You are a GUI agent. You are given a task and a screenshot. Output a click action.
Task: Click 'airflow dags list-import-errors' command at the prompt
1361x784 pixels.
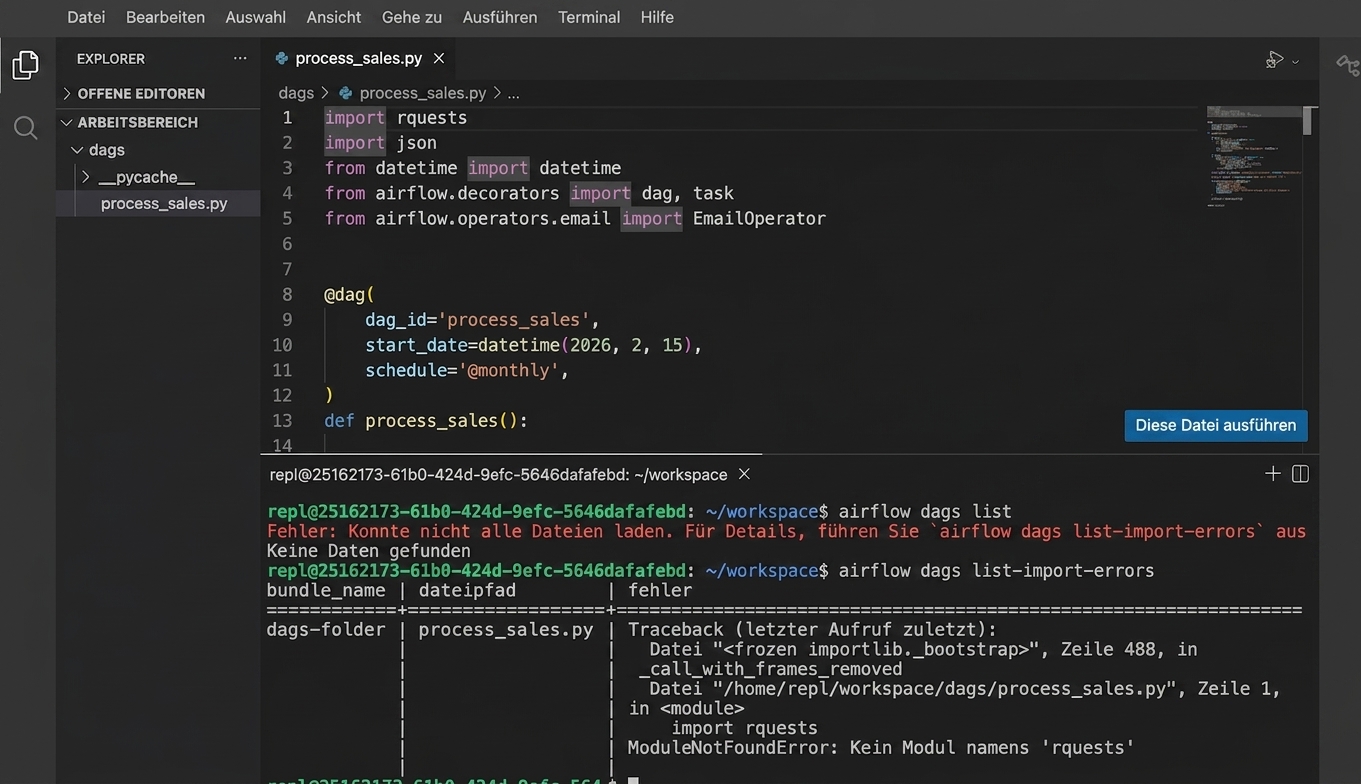click(x=996, y=570)
